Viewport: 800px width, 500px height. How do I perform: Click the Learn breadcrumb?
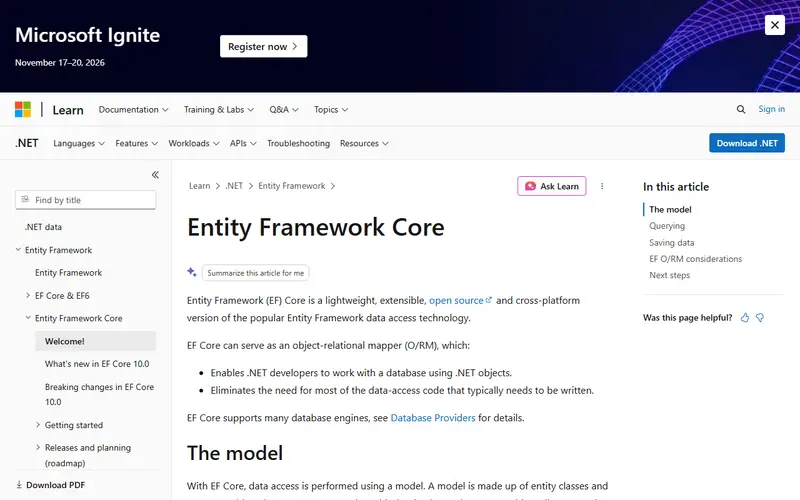[199, 186]
